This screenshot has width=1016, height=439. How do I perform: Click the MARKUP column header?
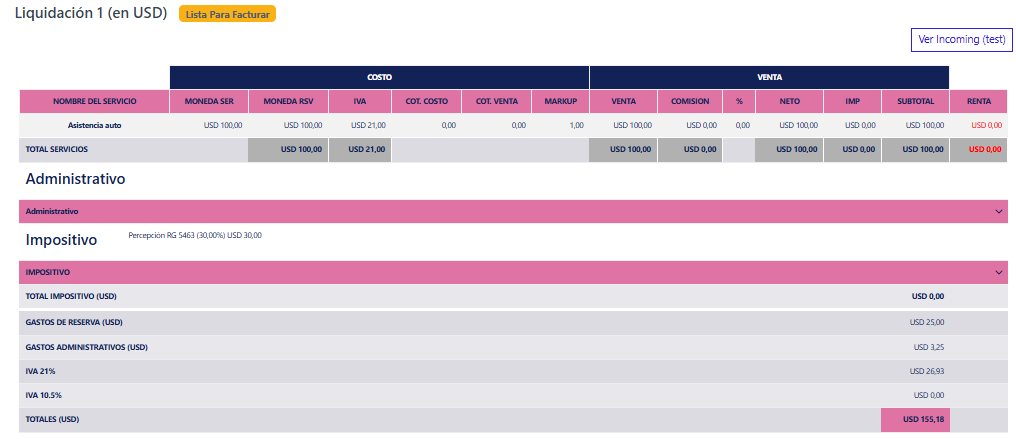[x=560, y=102]
